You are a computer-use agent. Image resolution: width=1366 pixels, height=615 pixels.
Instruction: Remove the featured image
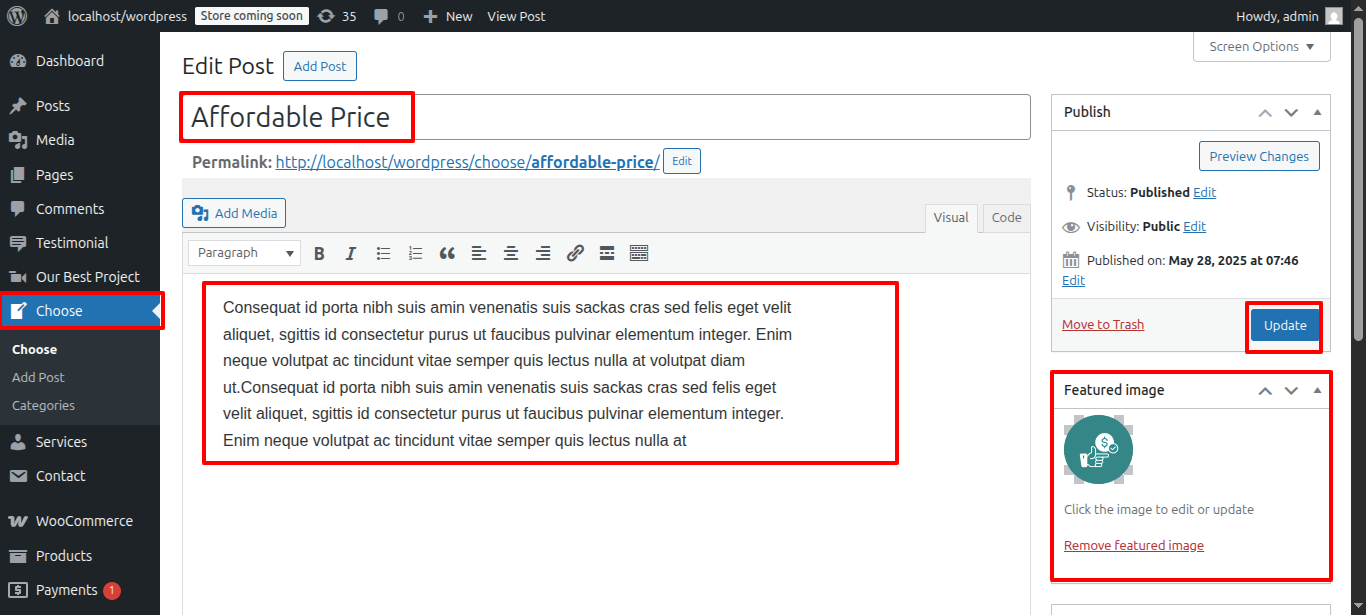pos(1133,545)
